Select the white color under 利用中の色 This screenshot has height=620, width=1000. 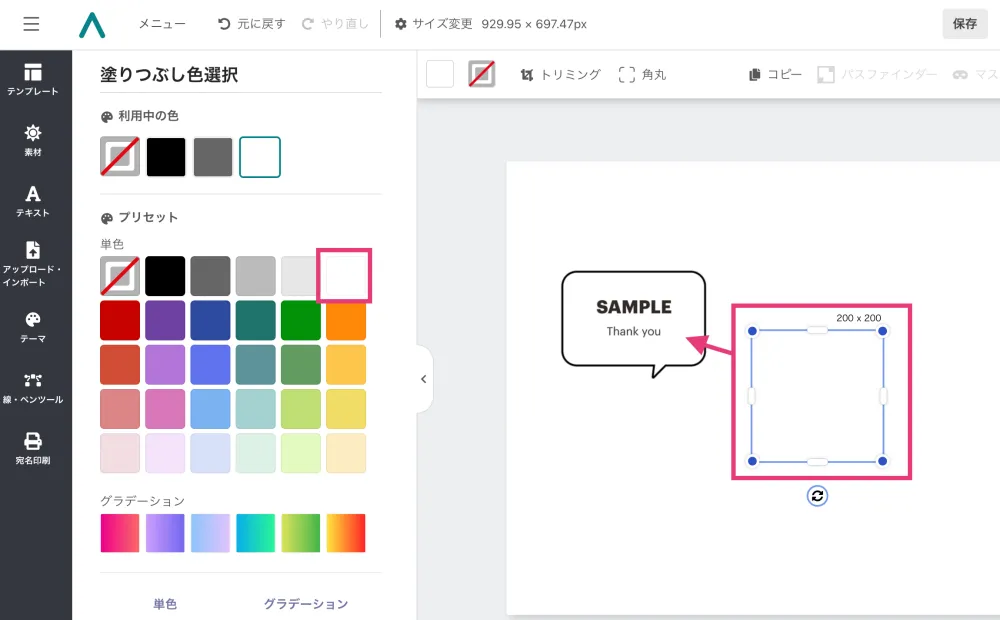[258, 157]
